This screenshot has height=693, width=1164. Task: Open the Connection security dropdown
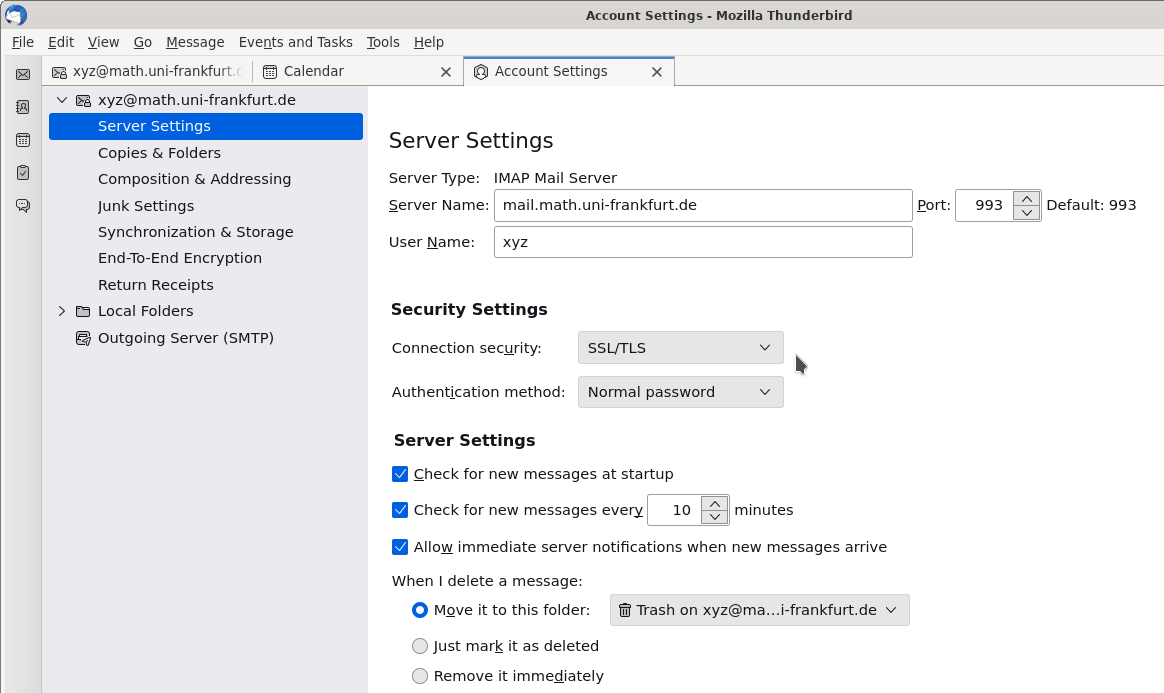pos(680,348)
